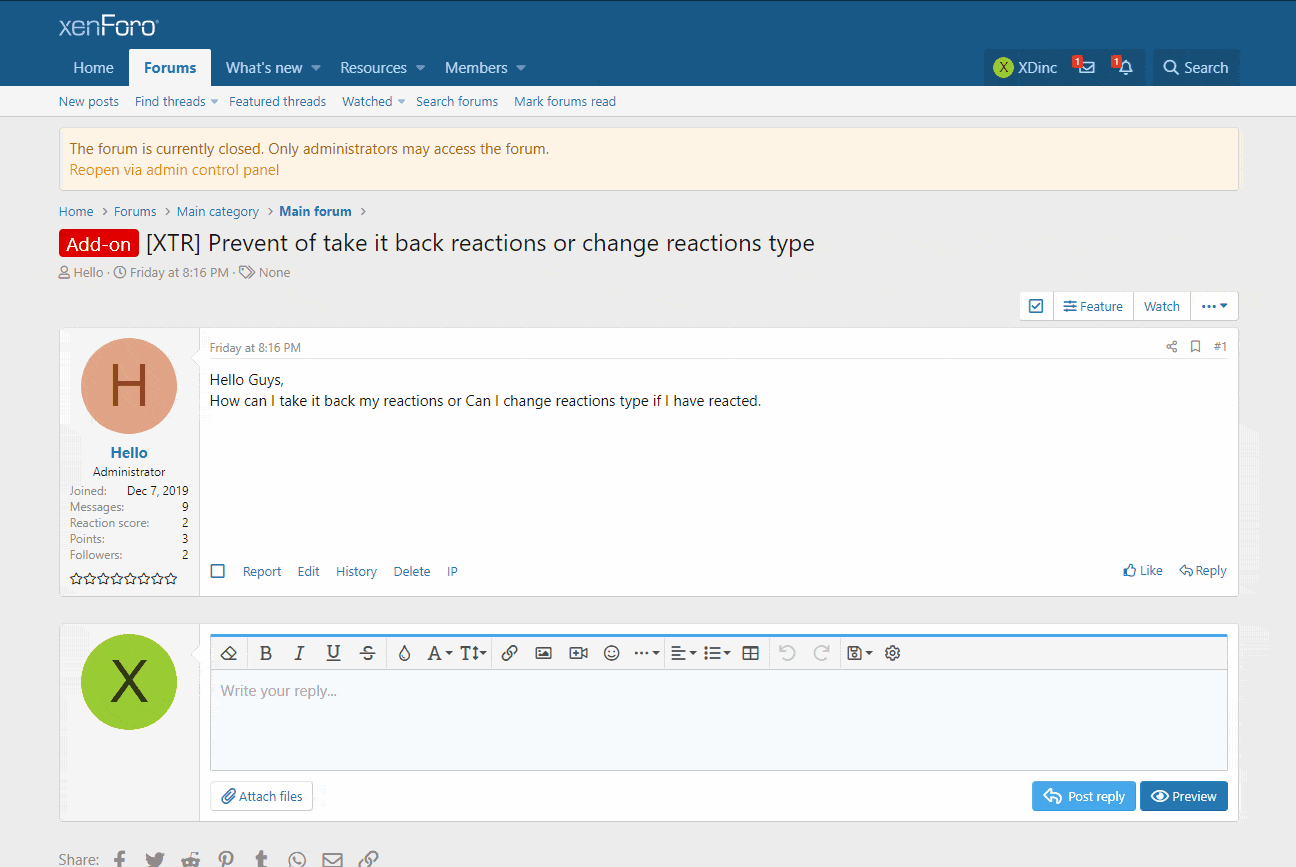Expand the What's new dropdown arrow
This screenshot has height=867, width=1296.
coord(316,68)
